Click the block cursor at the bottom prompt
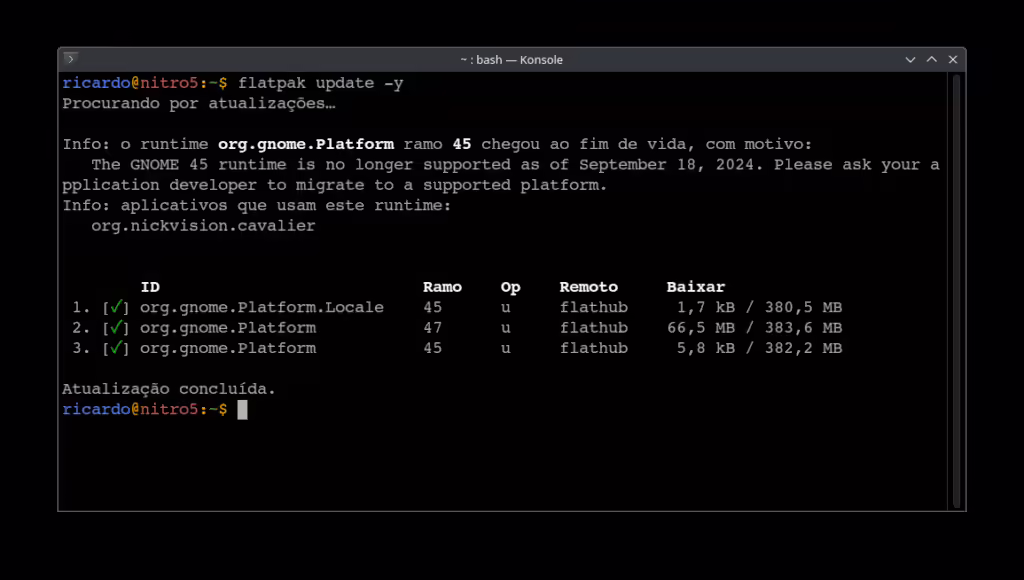The height and width of the screenshot is (580, 1024). pos(242,410)
